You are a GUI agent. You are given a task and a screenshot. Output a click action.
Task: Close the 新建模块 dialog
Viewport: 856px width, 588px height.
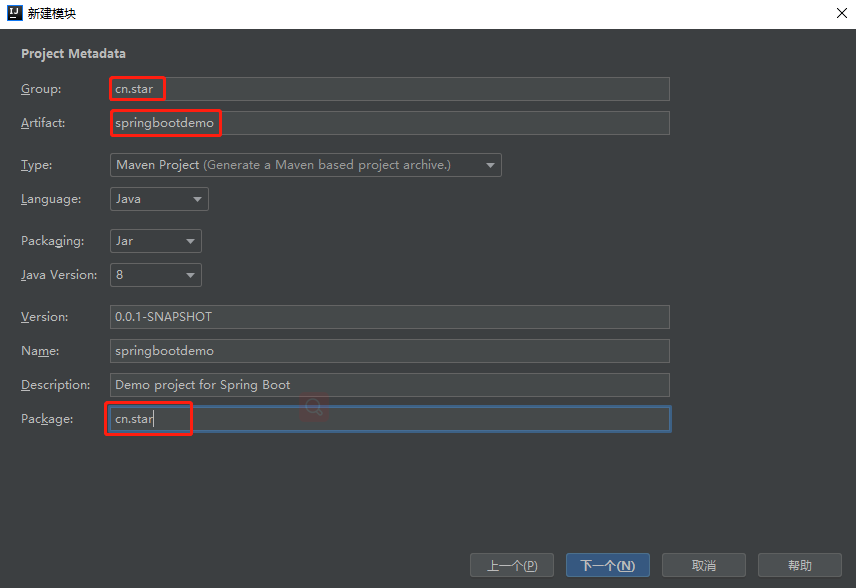point(841,13)
